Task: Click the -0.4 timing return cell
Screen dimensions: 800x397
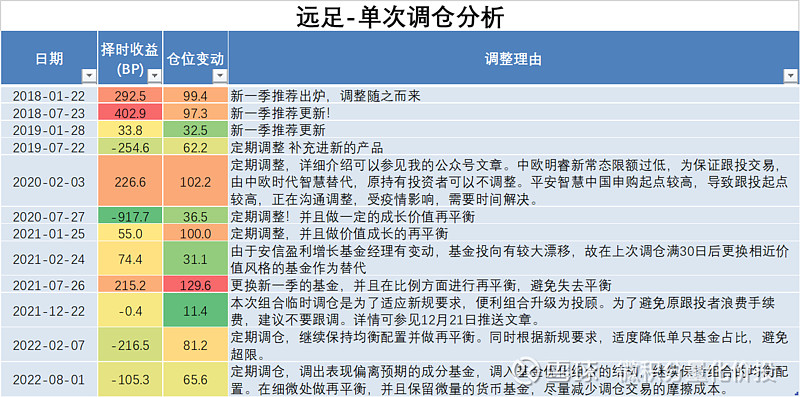Action: coord(130,311)
